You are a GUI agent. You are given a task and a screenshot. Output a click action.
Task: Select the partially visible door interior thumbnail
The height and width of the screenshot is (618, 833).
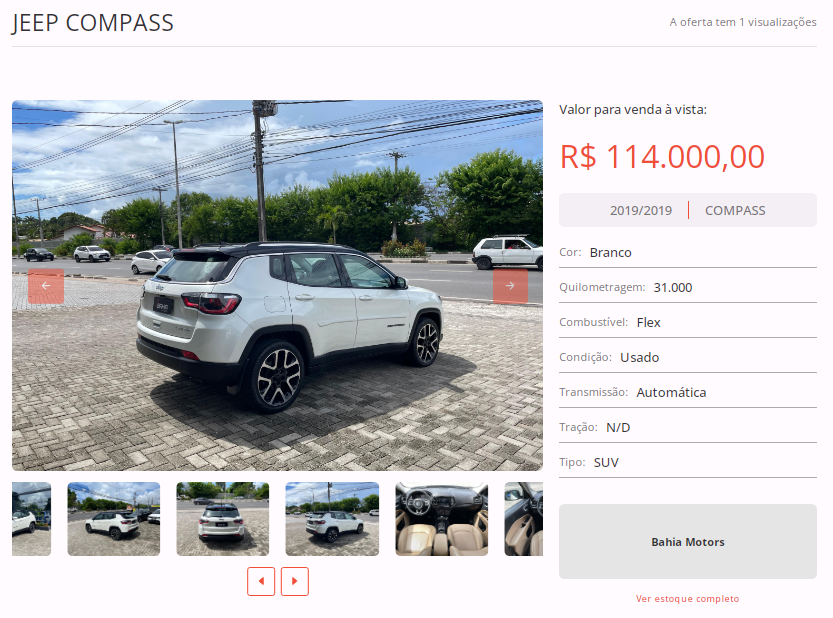click(524, 519)
